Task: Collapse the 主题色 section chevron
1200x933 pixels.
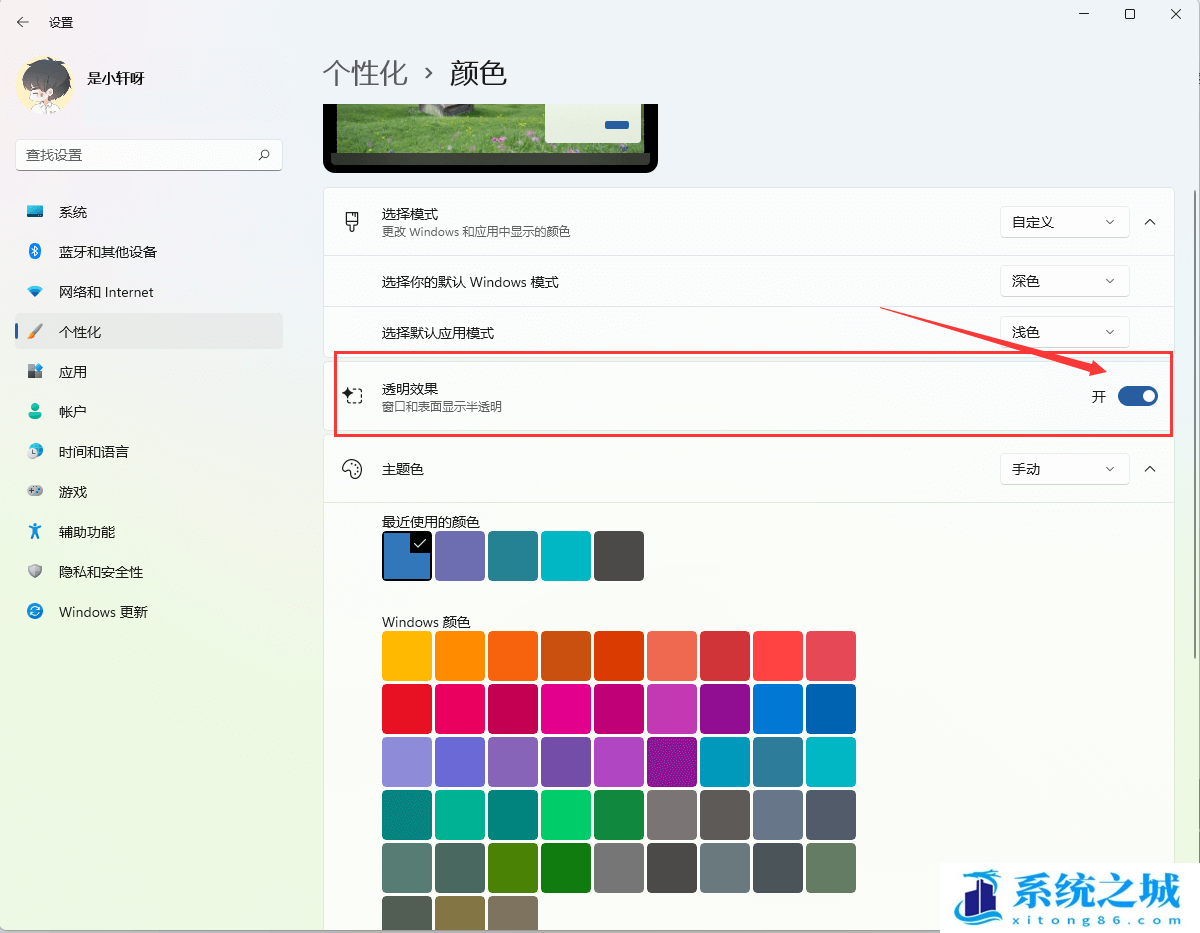Action: [x=1150, y=469]
